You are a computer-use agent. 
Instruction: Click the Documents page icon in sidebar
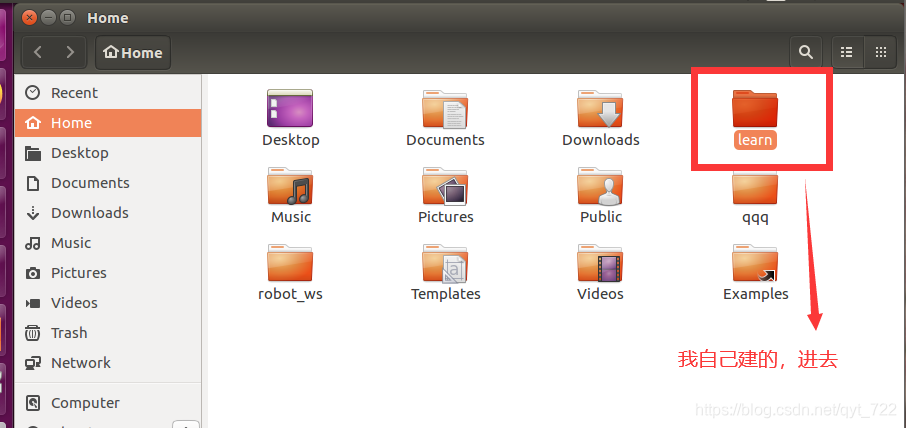pyautogui.click(x=33, y=183)
